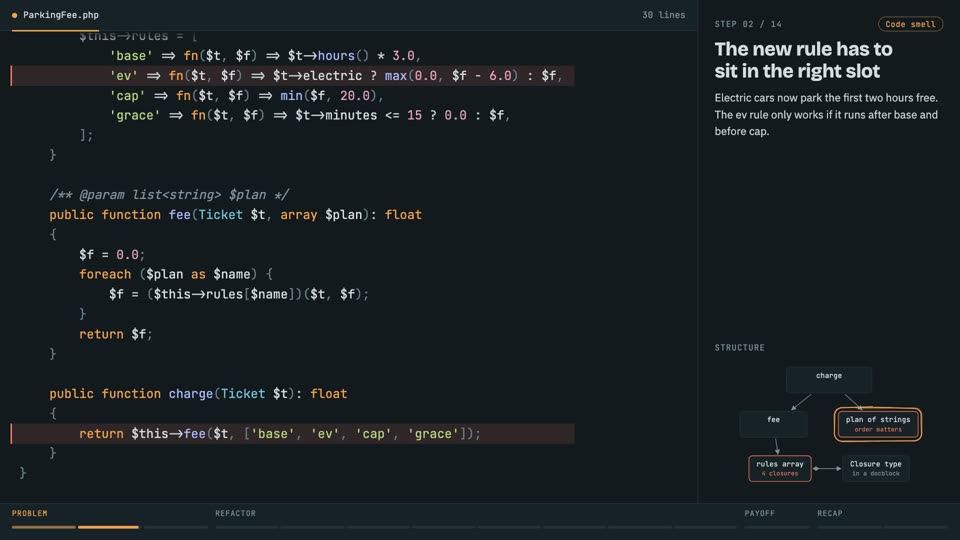Viewport: 960px width, 540px height.
Task: Click the red marker beside the 'ev' line
Action: 11,76
